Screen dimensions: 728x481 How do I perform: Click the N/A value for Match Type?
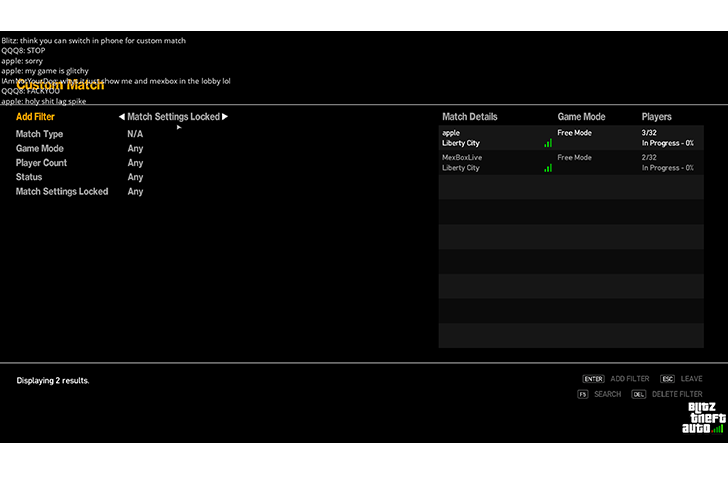(135, 134)
